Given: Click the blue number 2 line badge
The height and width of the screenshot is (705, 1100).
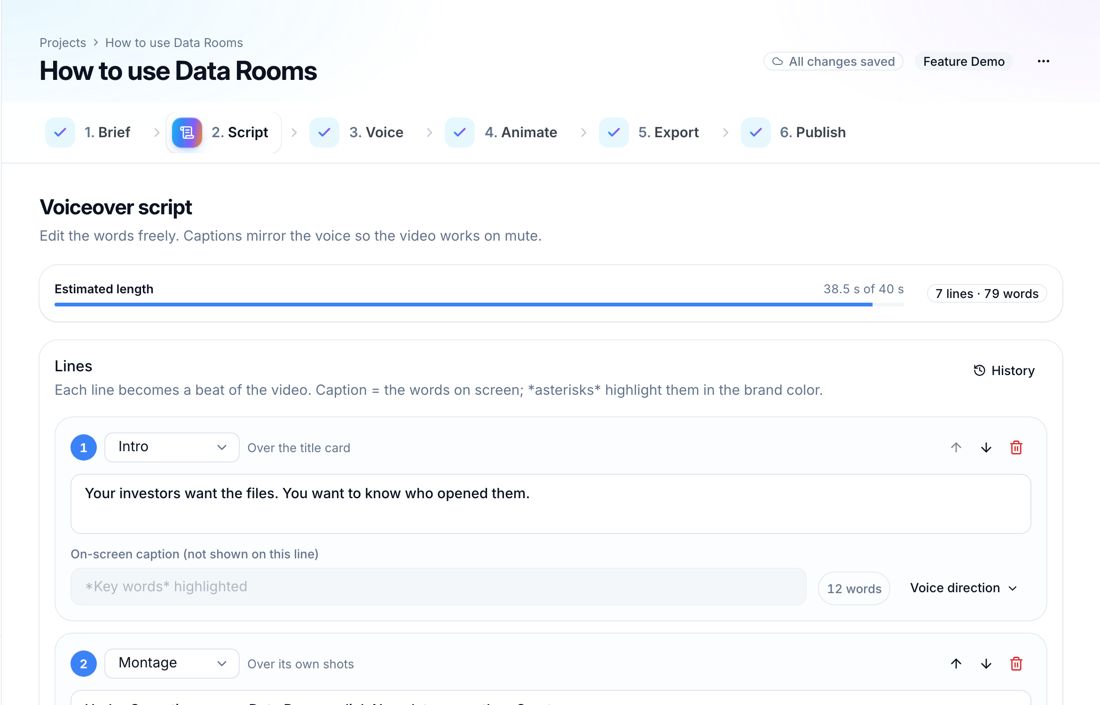Looking at the screenshot, I should point(83,664).
